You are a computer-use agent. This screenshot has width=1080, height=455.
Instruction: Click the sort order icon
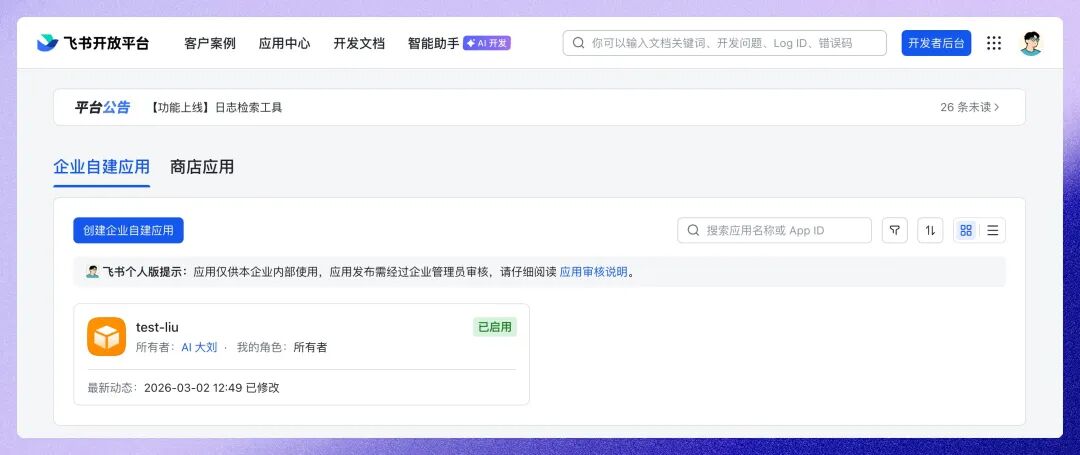pos(931,231)
